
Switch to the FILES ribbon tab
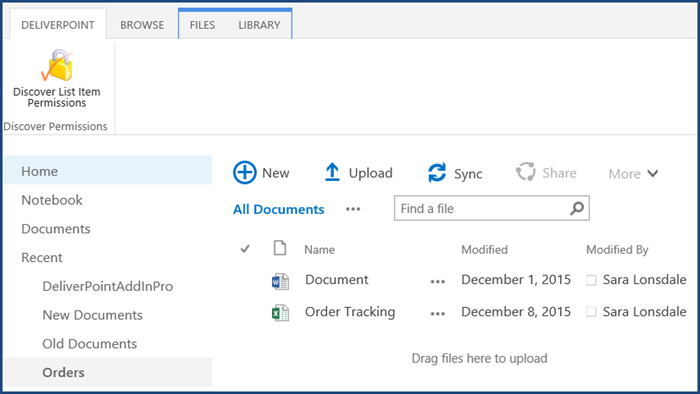[202, 25]
